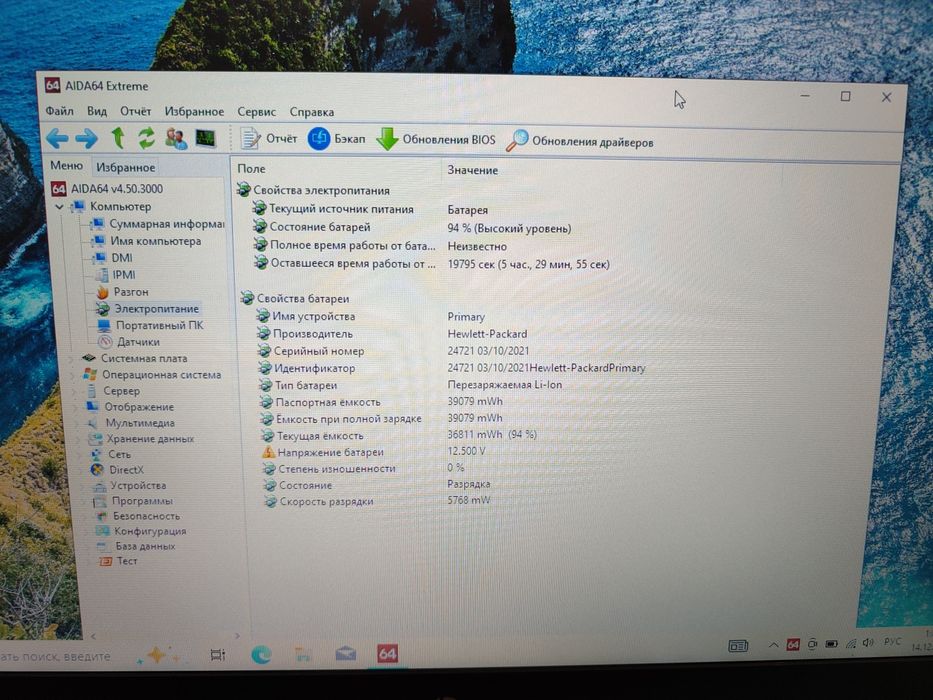
Task: Switch to the Меню tab
Action: 66,165
